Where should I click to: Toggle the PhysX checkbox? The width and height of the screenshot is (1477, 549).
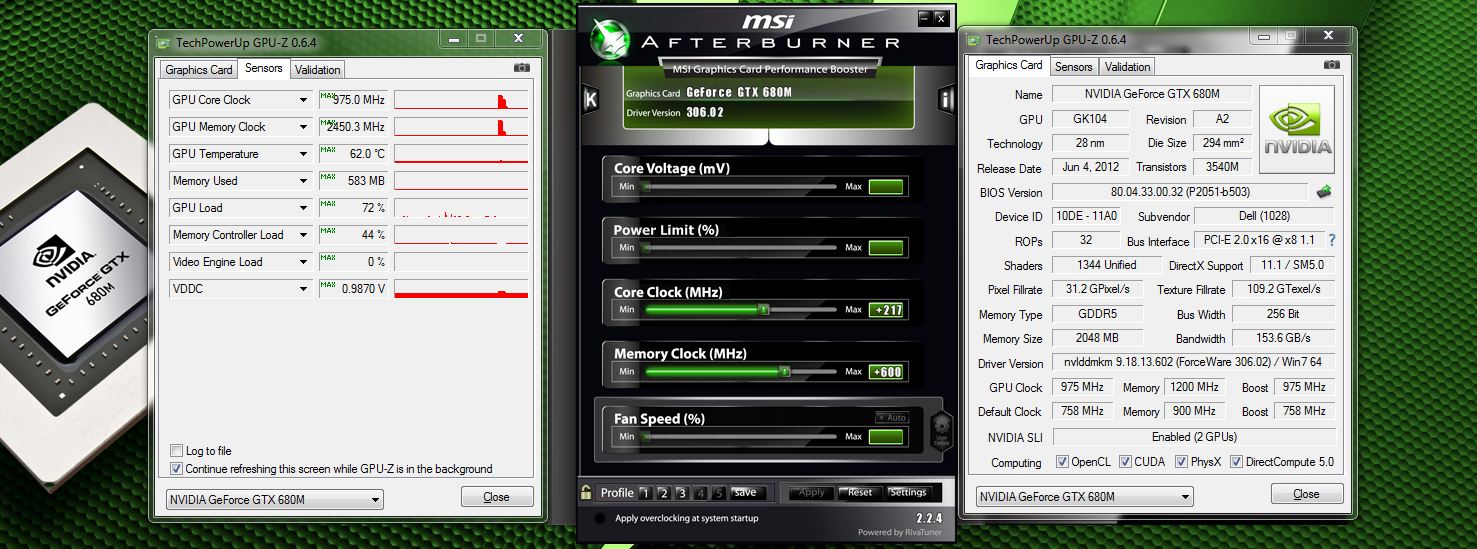pos(1181,462)
